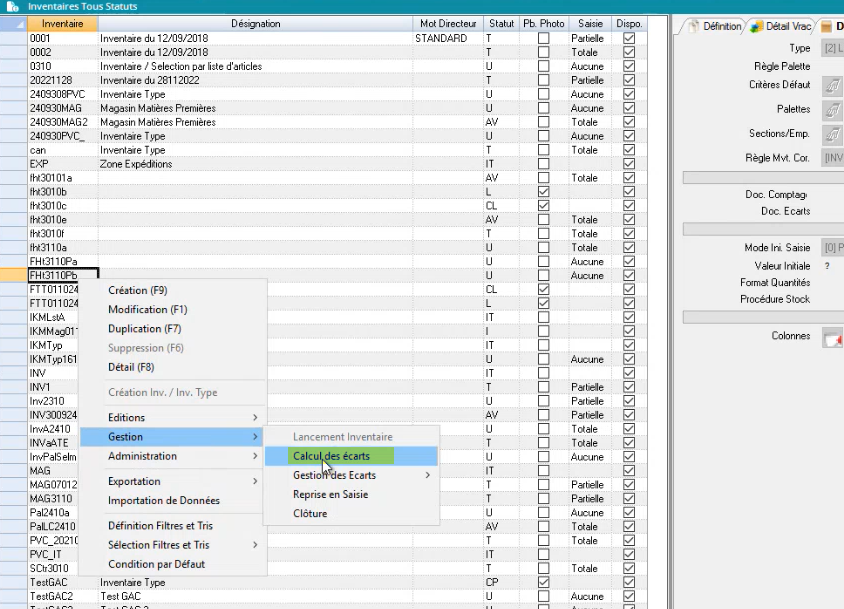
Task: Open the Type dropdown field
Action: click(831, 48)
